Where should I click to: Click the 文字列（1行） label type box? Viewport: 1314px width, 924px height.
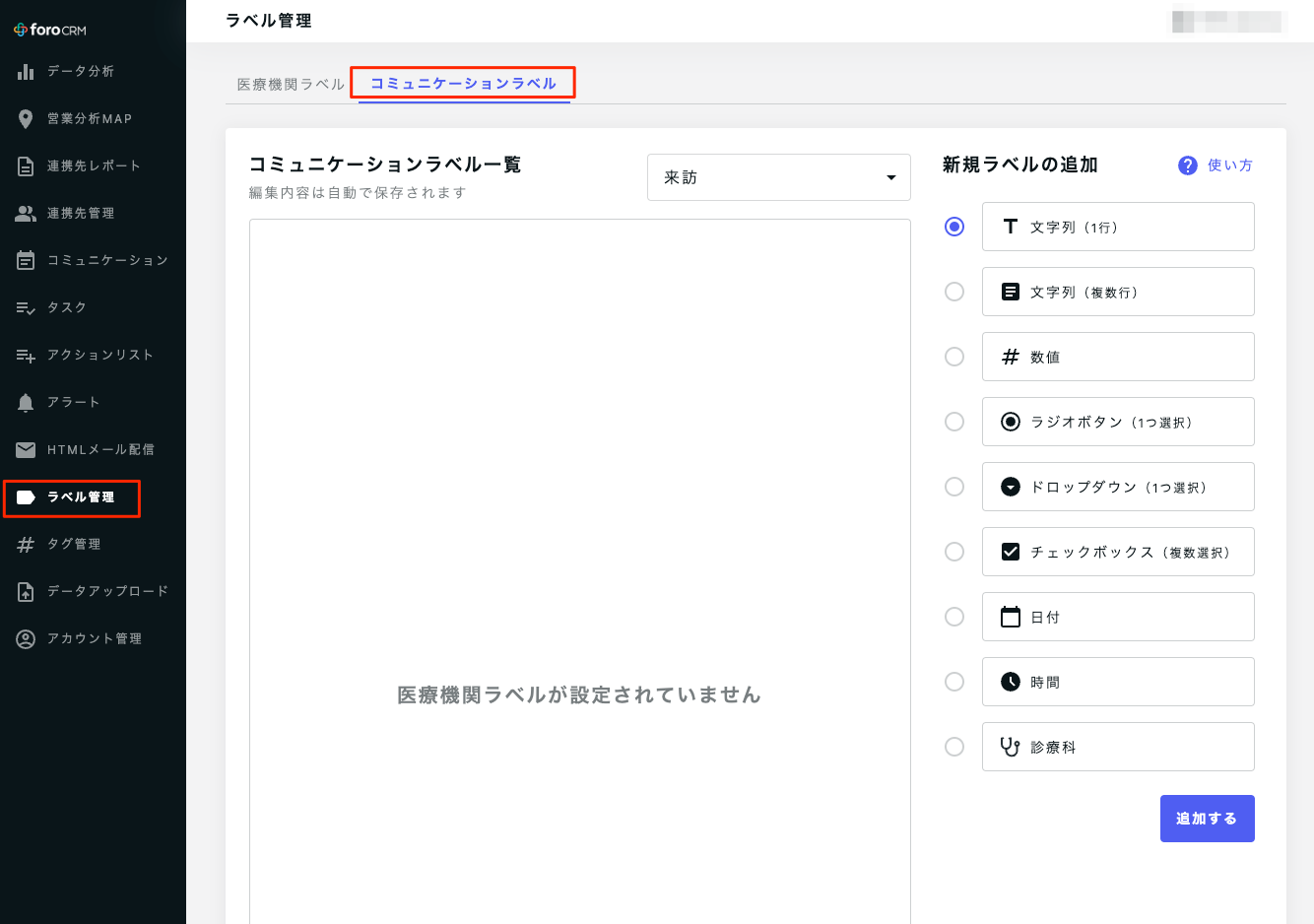(1118, 227)
